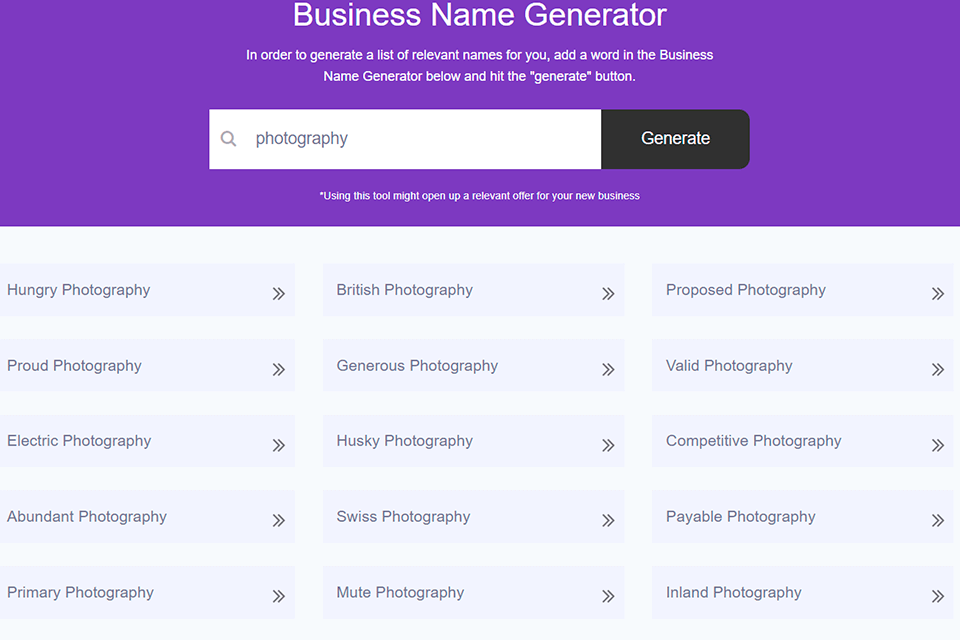Click the double-arrow icon beside Proposed Photography
Viewport: 960px width, 640px height.
coord(938,294)
